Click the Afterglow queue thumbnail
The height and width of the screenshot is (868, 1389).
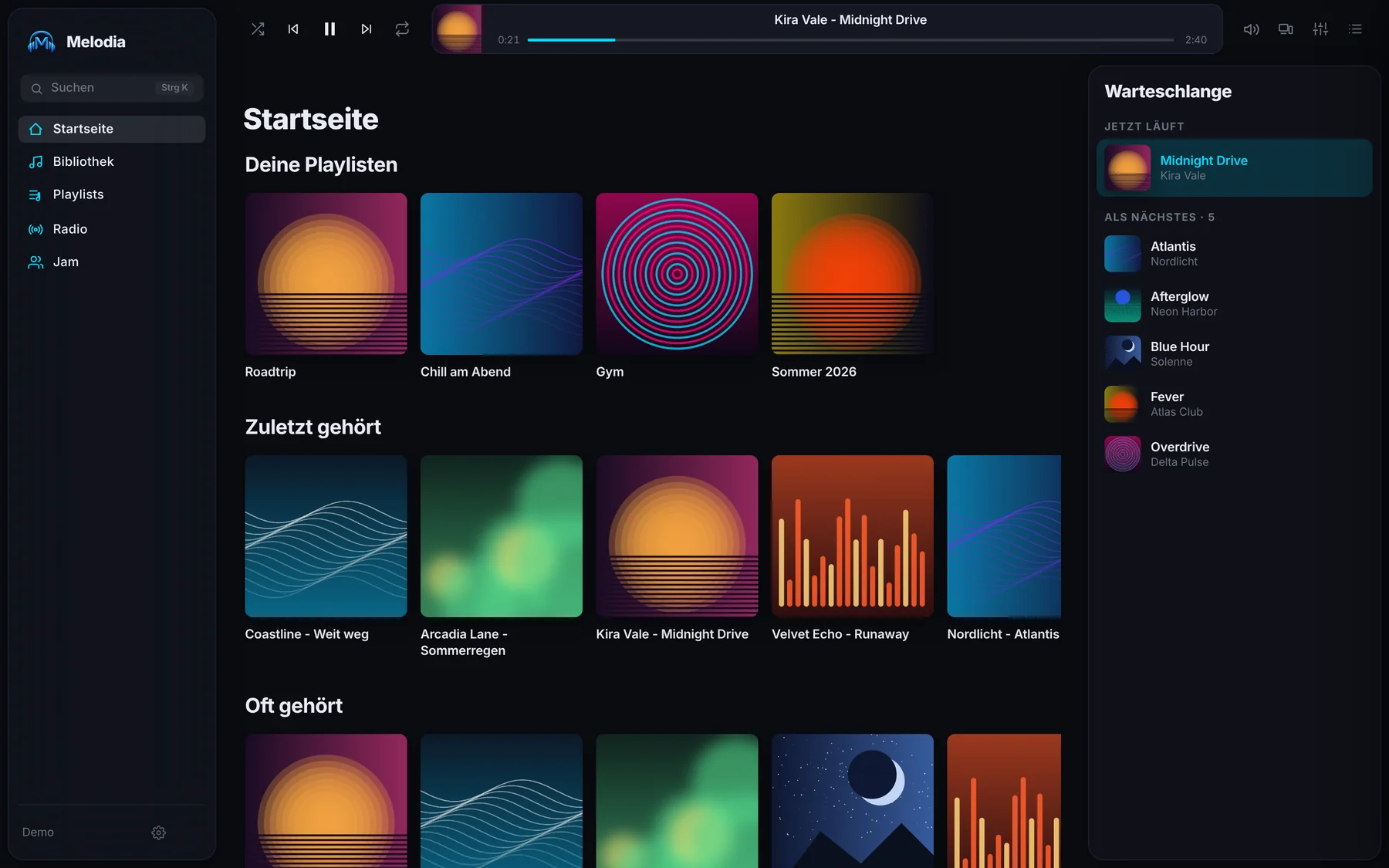click(1123, 304)
